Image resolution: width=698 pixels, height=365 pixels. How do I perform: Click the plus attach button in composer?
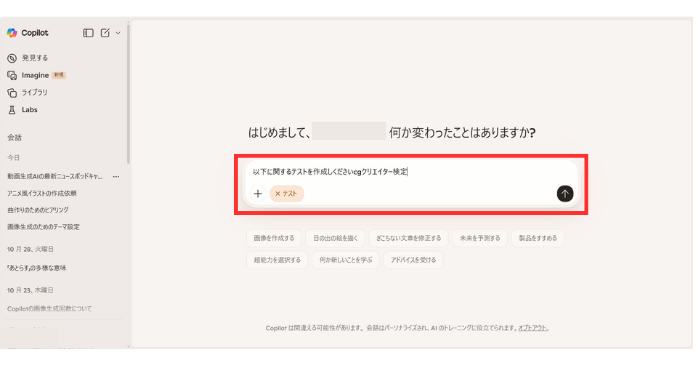pos(258,194)
